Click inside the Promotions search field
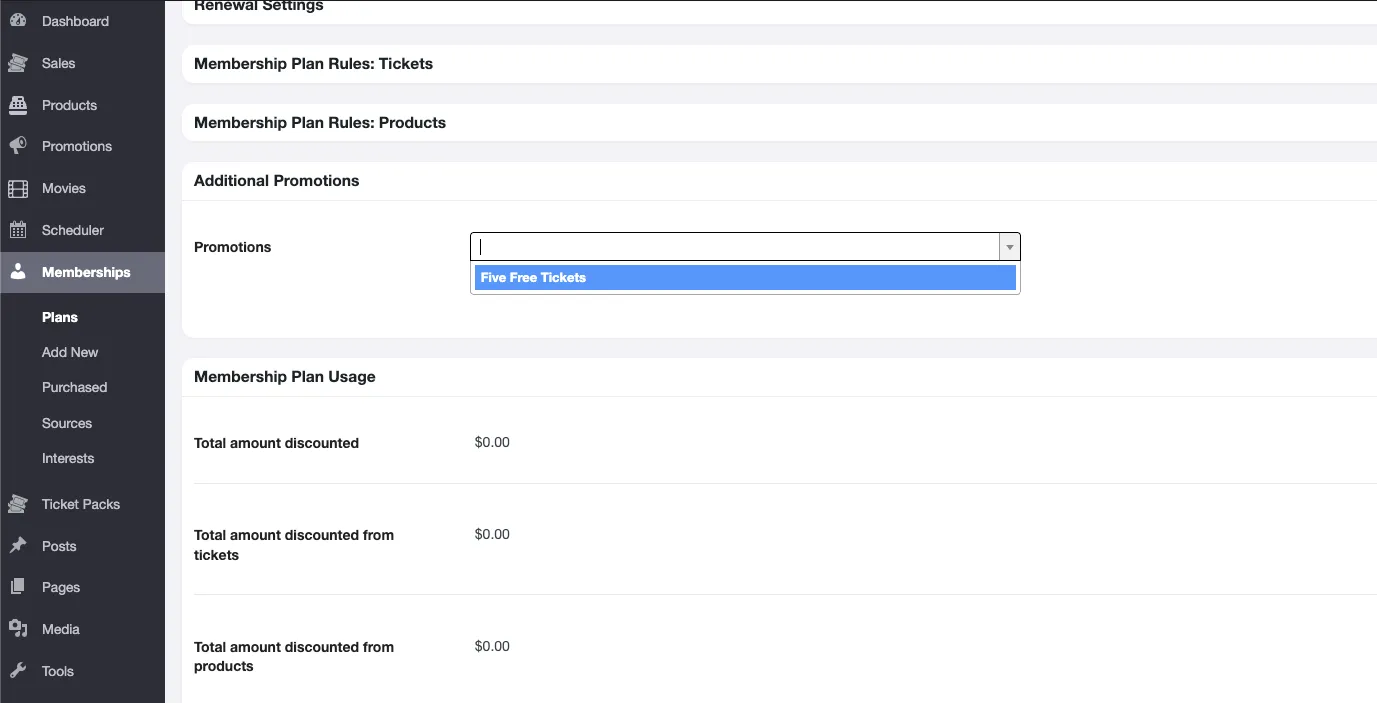The height and width of the screenshot is (703, 1377). tap(735, 247)
